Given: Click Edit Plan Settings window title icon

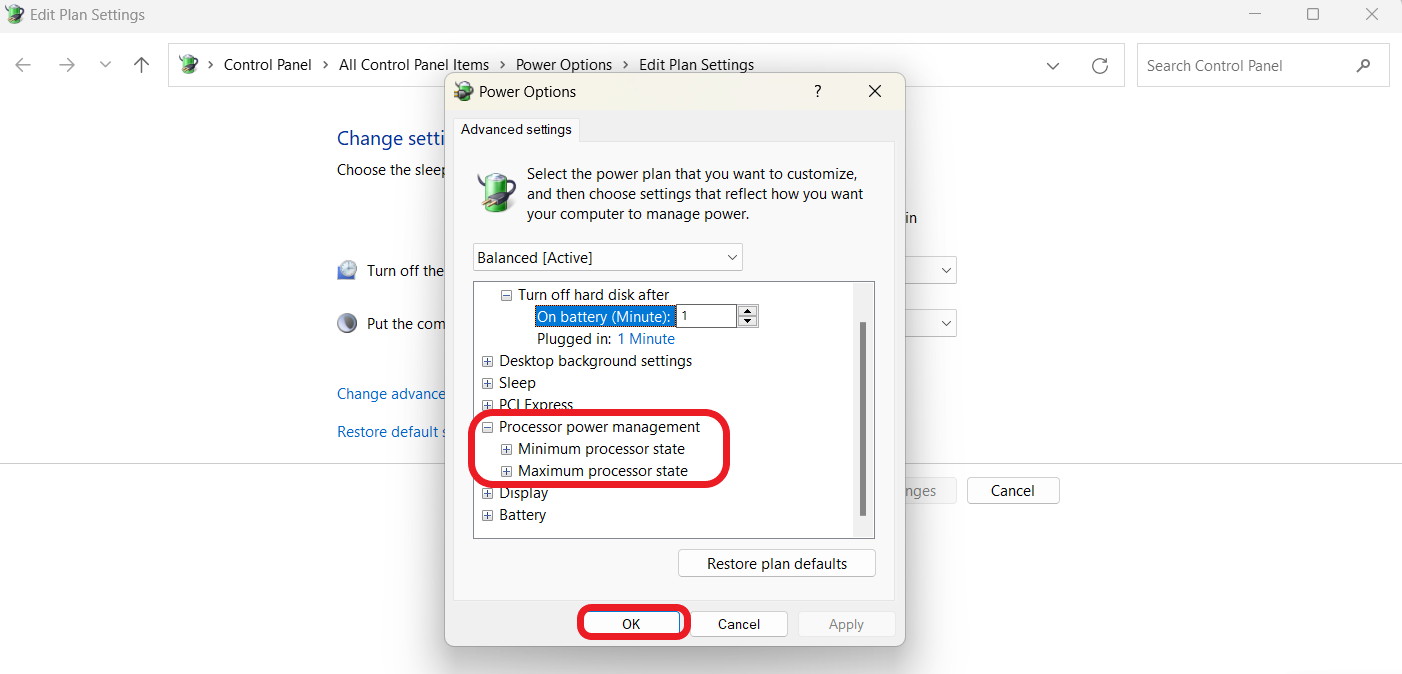Looking at the screenshot, I should [x=15, y=15].
